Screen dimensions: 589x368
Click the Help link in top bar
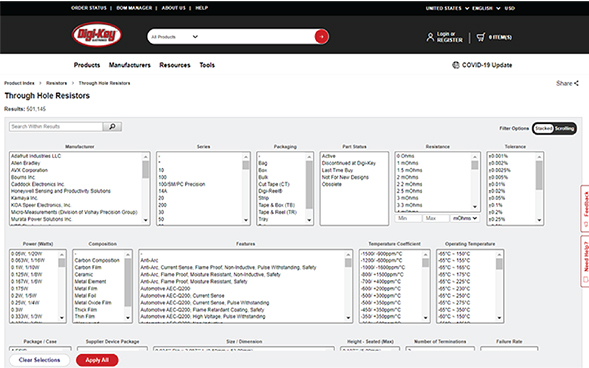201,8
